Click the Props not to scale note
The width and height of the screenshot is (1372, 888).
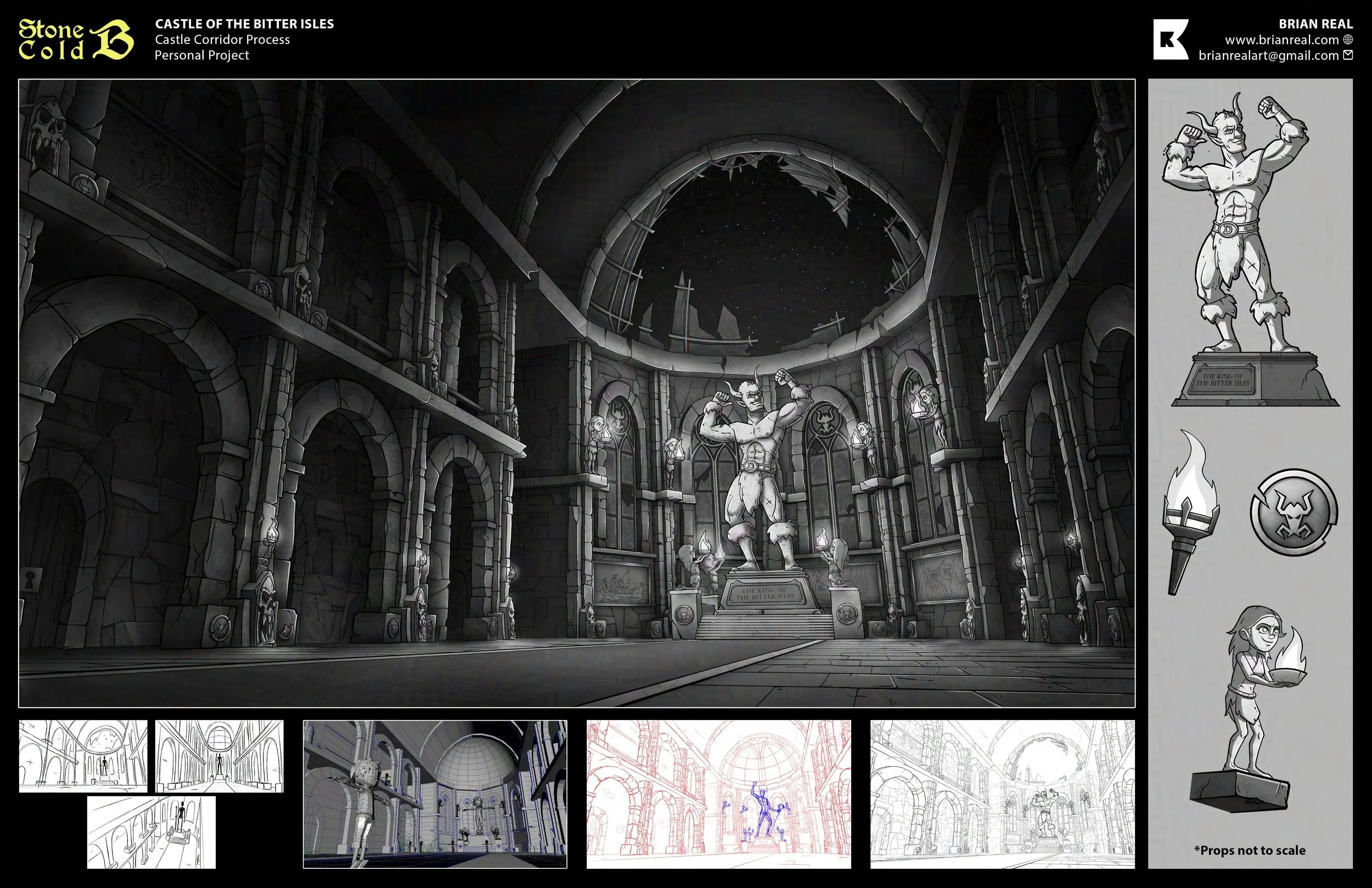[1249, 850]
